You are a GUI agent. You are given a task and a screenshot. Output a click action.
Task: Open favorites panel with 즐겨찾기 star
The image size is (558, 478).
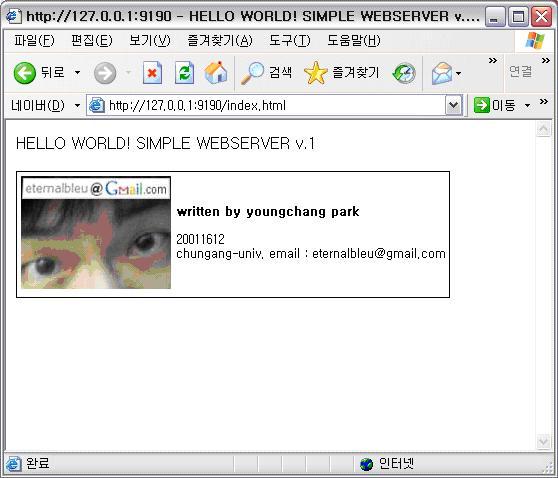point(341,73)
